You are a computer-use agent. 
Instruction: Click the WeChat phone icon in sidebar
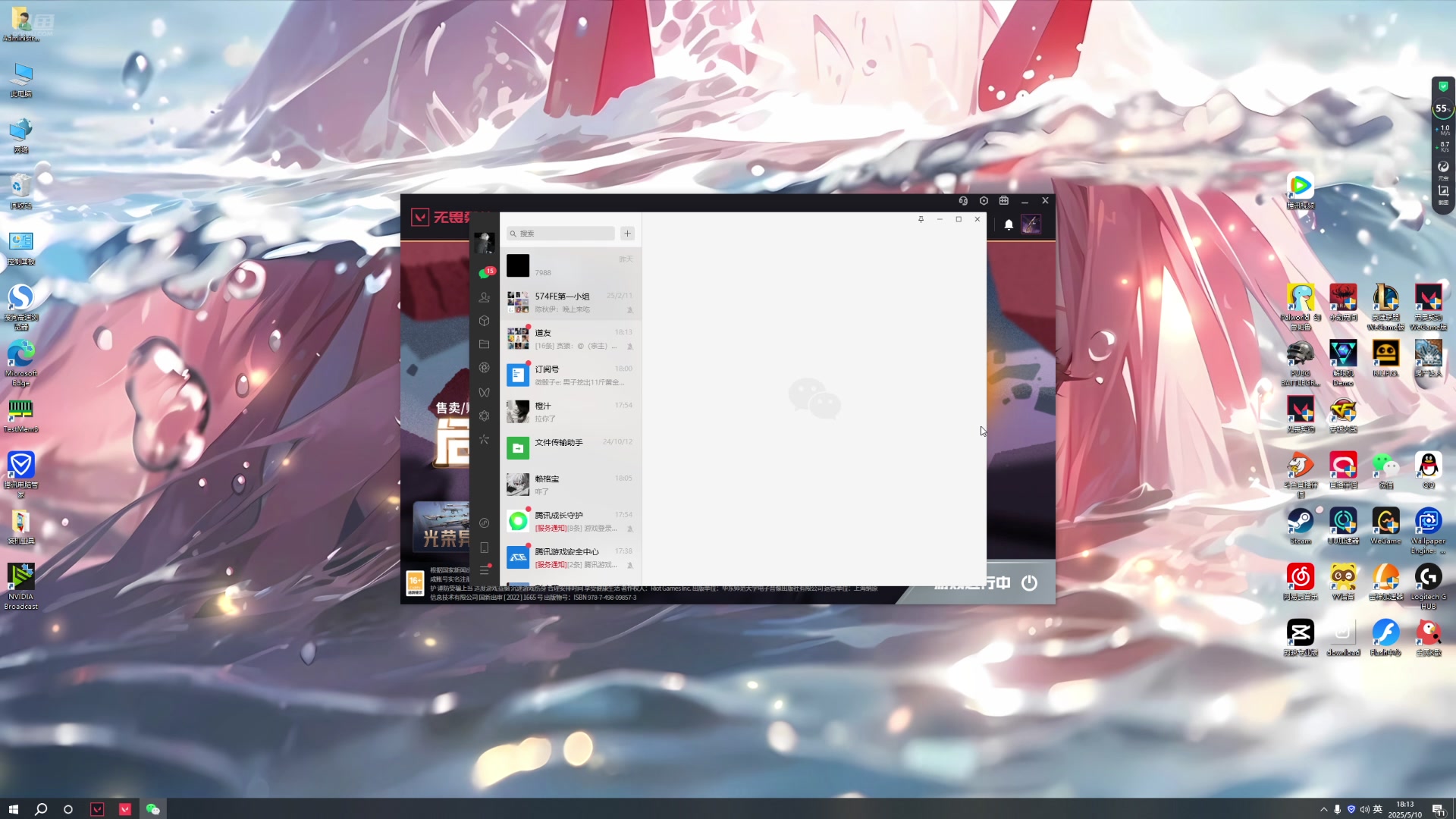(x=485, y=547)
